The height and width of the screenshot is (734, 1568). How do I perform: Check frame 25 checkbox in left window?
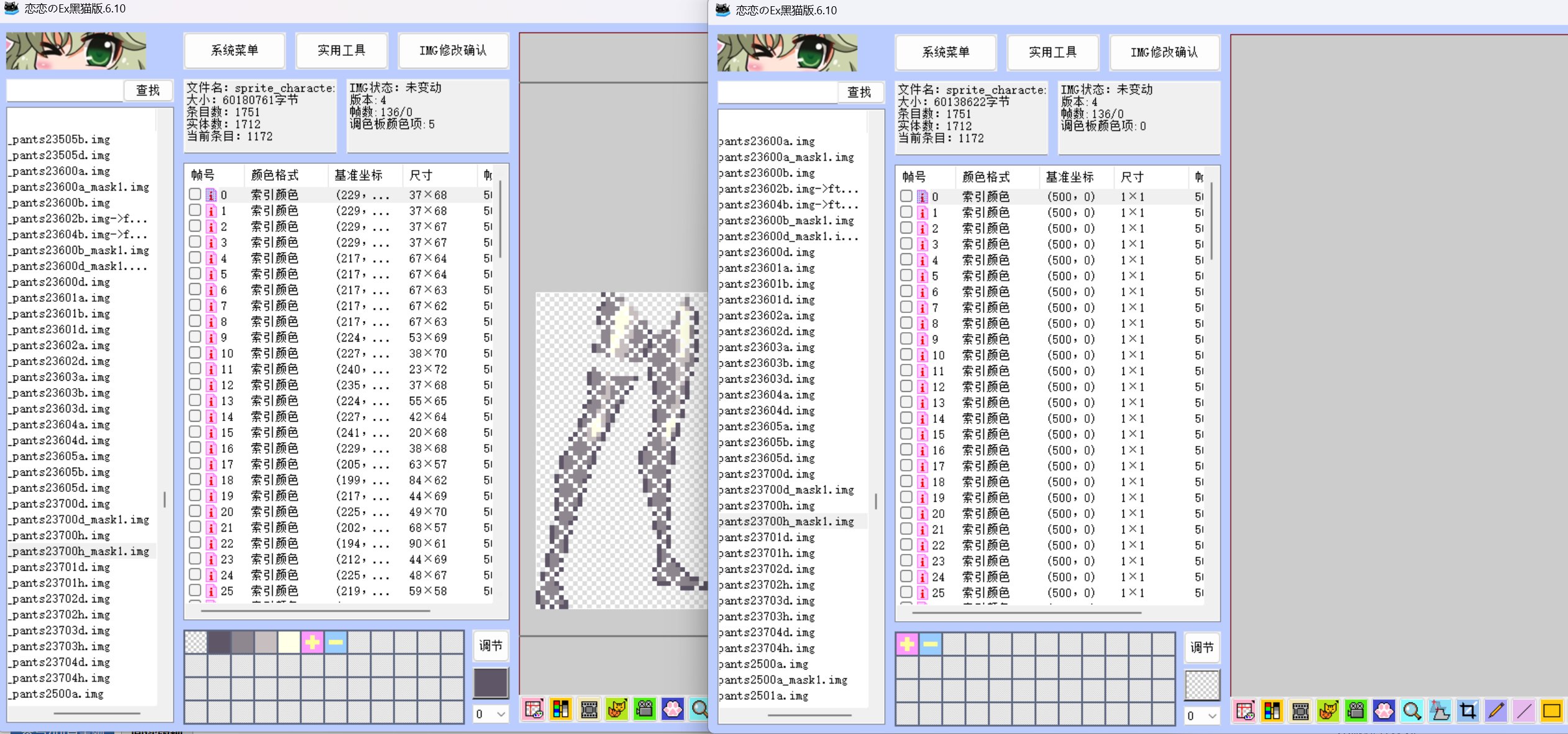[x=195, y=591]
